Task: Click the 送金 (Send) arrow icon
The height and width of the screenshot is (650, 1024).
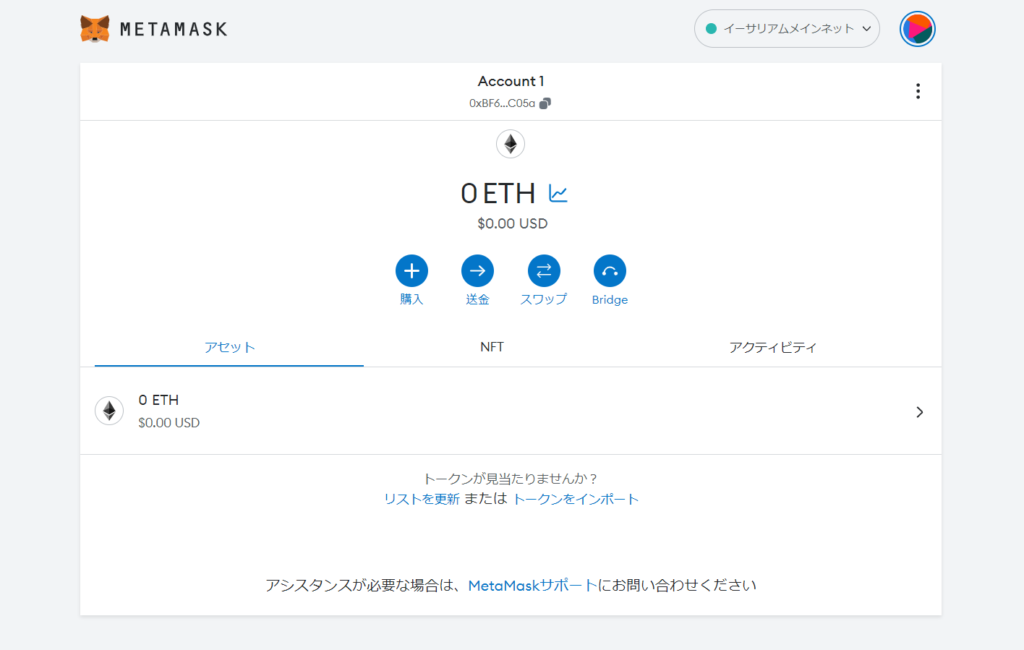Action: [477, 270]
